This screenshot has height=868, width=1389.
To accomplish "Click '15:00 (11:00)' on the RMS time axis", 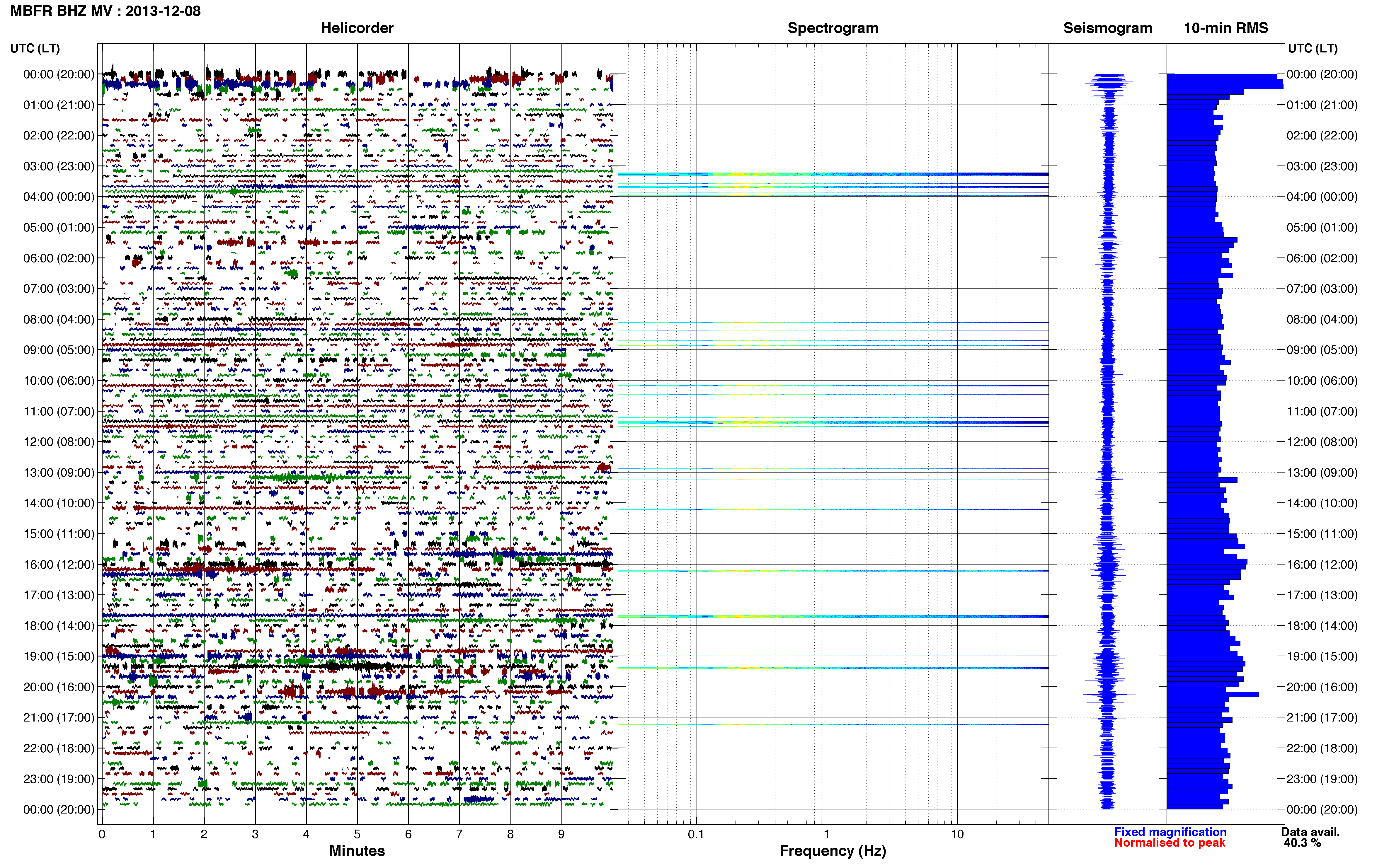I will [1322, 534].
